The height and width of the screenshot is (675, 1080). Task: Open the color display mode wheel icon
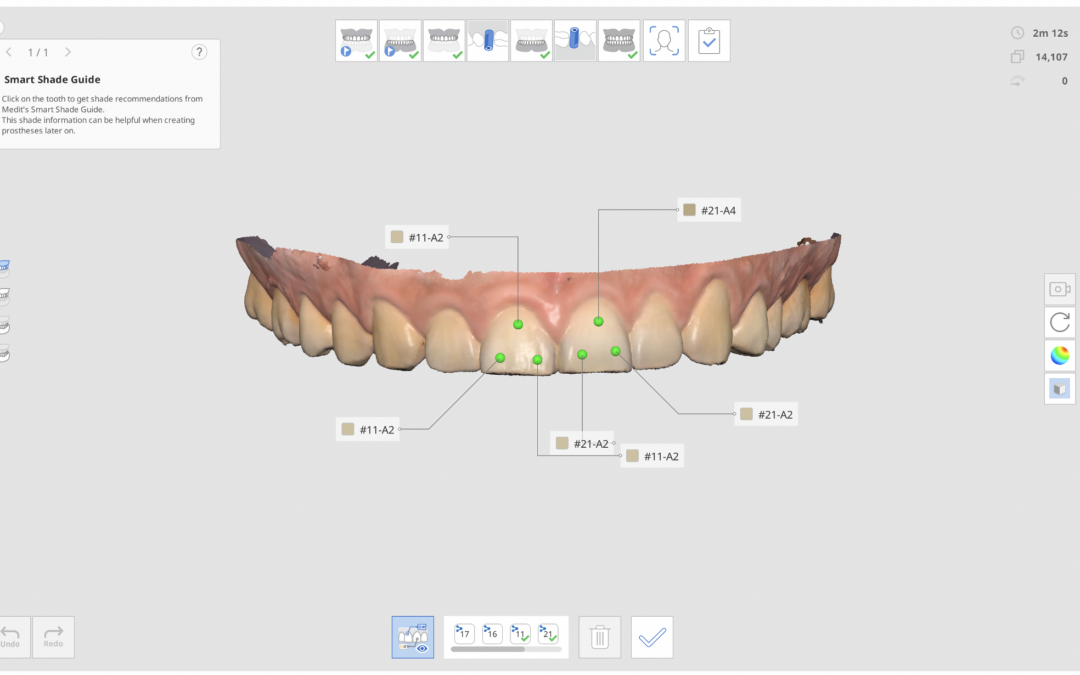tap(1059, 355)
